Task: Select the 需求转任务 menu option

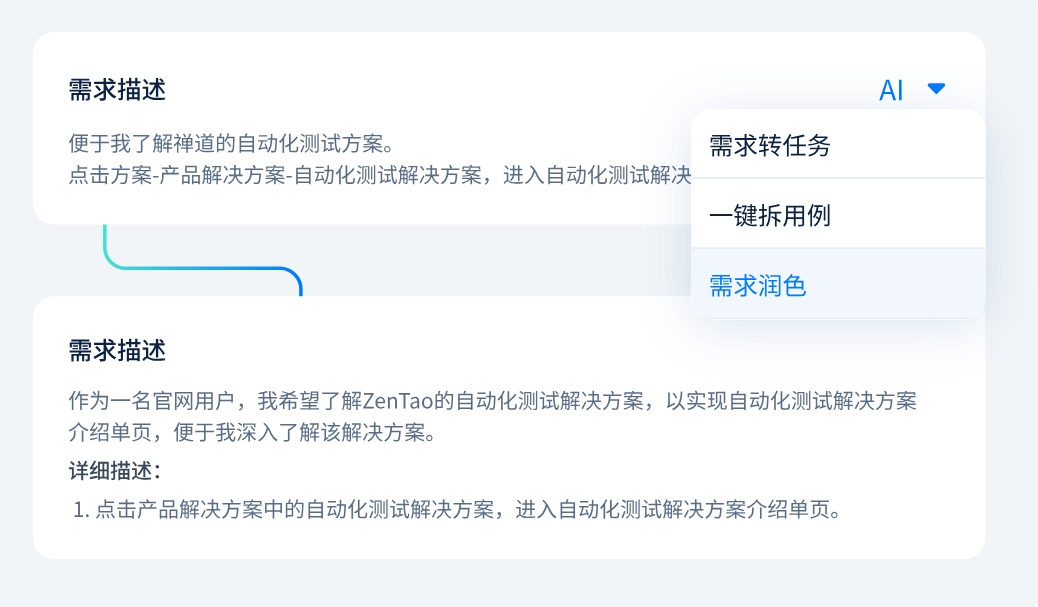Action: [770, 146]
